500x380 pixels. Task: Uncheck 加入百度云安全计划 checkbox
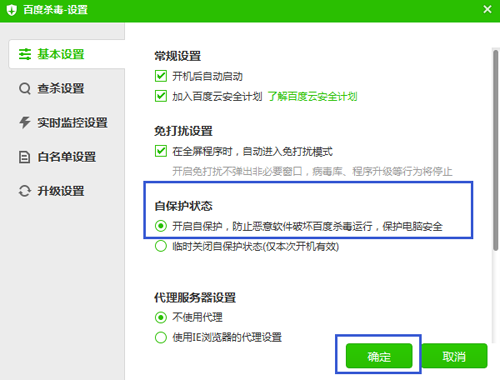click(161, 96)
